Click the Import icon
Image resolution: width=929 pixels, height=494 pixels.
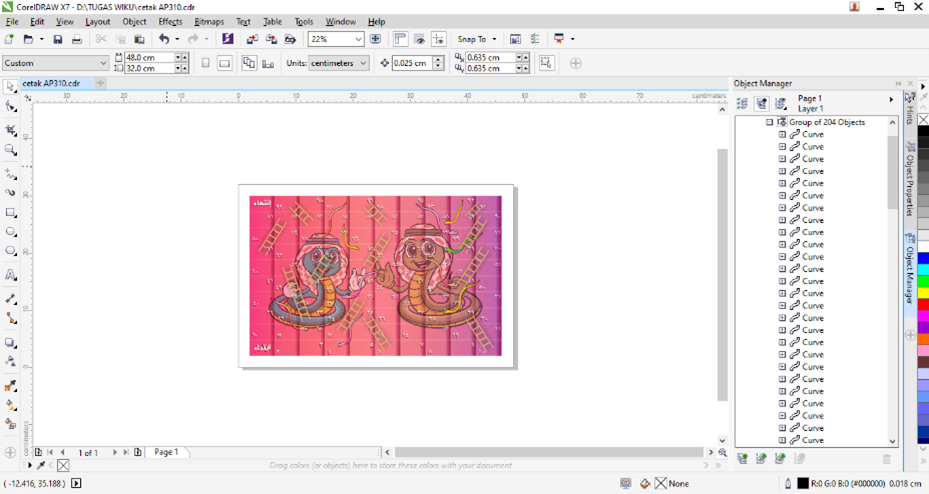[x=252, y=39]
